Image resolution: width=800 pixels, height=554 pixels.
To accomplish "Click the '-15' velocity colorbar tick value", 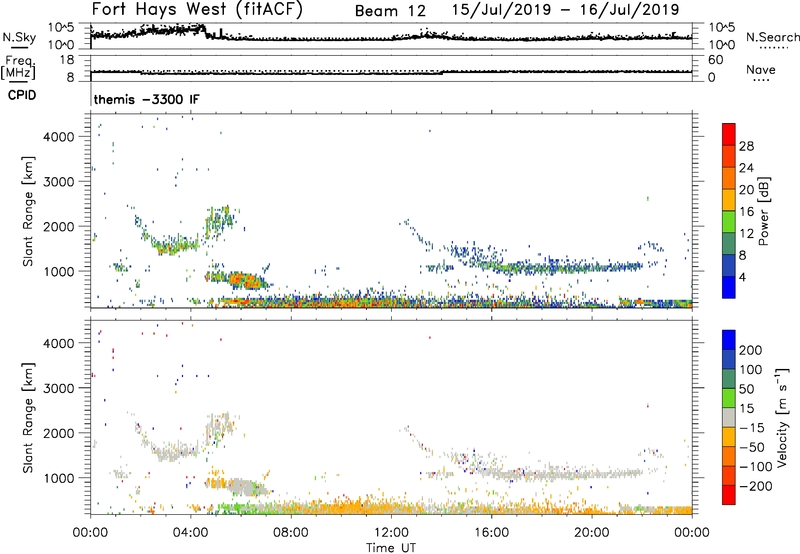I will [x=752, y=428].
